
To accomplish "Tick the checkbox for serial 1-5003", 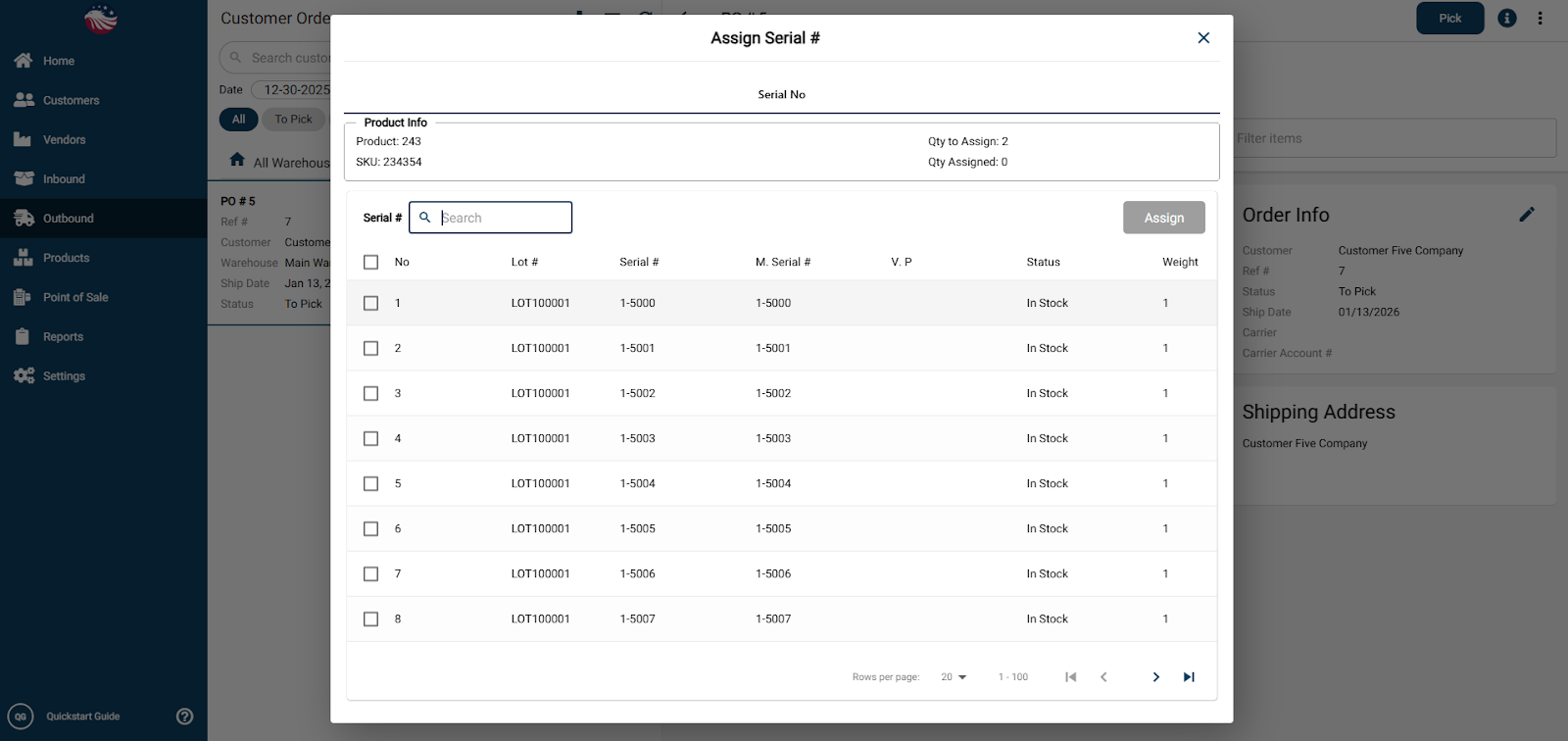I will (x=370, y=438).
